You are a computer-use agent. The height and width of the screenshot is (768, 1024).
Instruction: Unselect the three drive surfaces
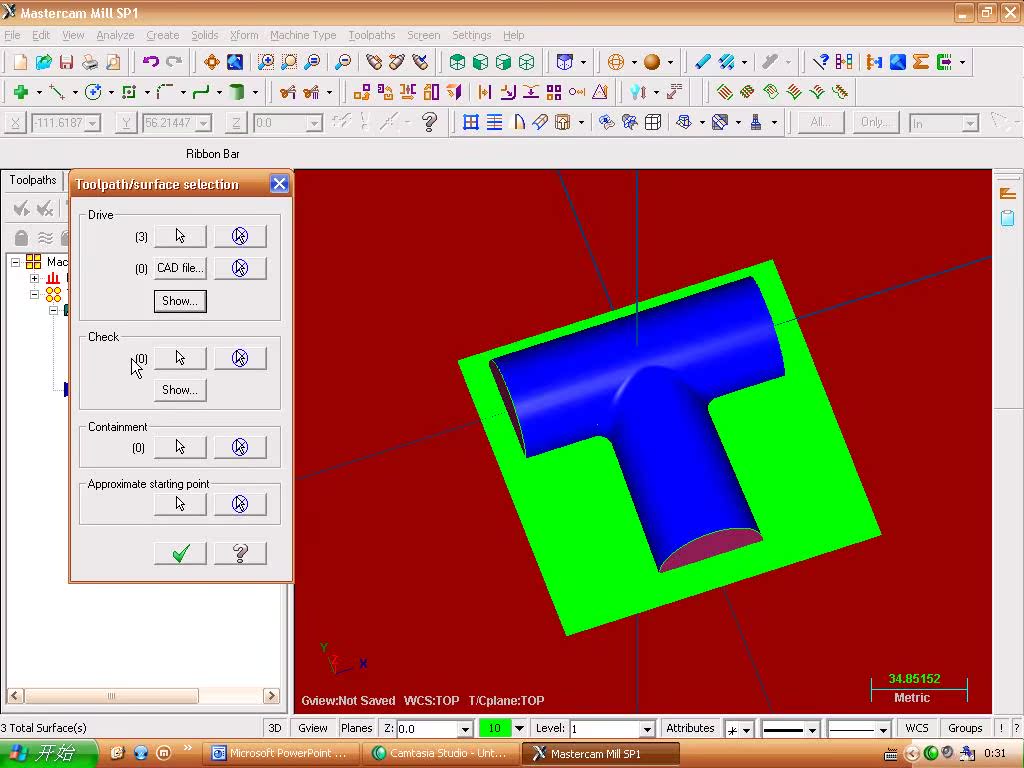(x=240, y=236)
